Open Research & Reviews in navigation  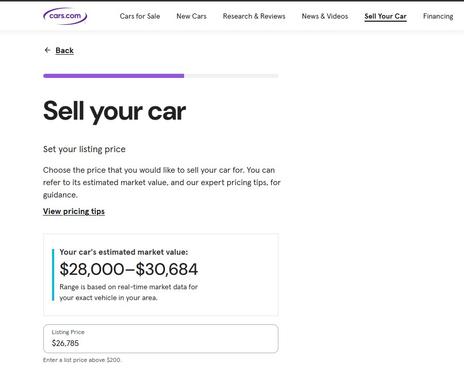(x=254, y=16)
